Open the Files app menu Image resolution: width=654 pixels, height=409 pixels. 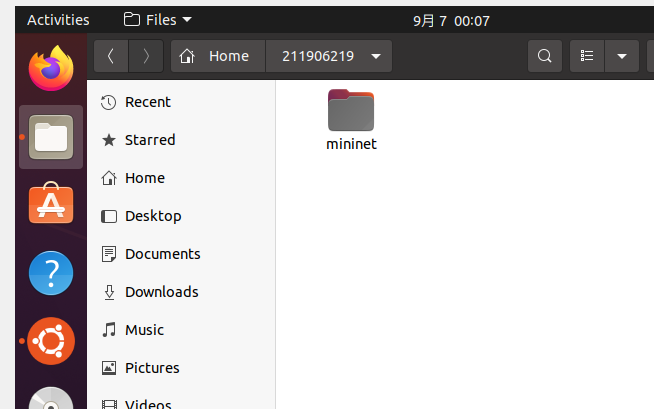[x=158, y=19]
